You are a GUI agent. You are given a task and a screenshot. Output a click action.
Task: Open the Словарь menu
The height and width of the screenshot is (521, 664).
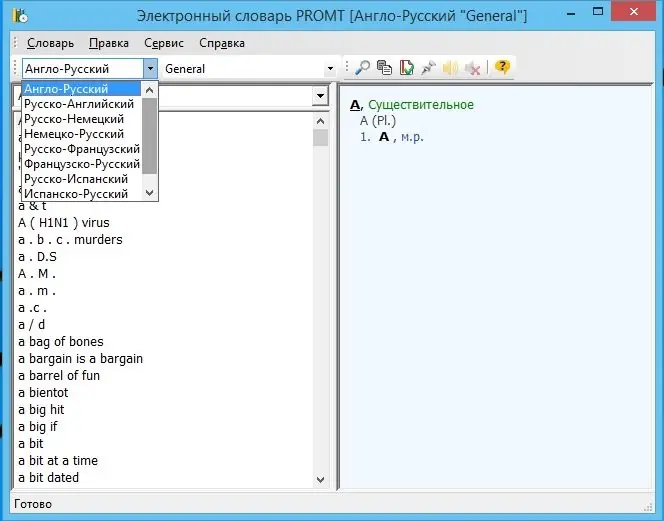(50, 43)
